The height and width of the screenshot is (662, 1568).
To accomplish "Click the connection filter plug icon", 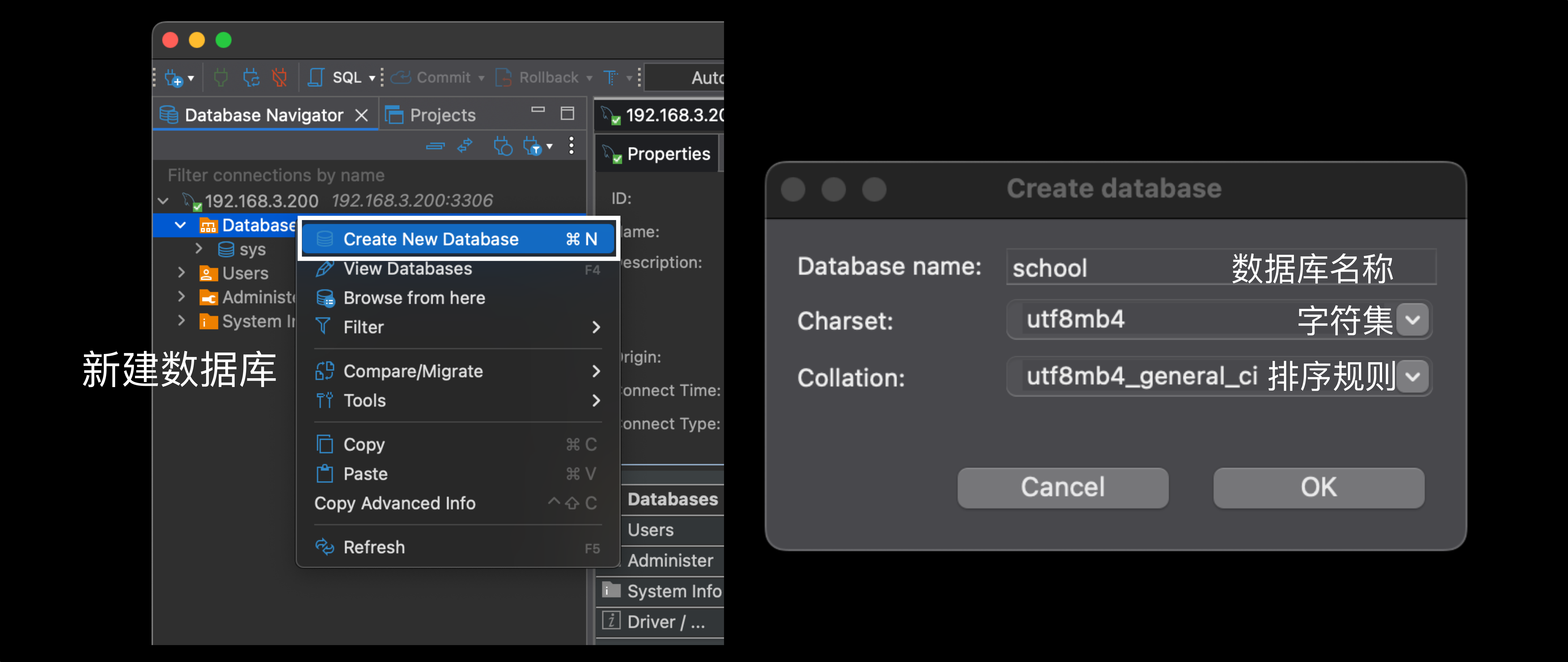I will (x=531, y=146).
